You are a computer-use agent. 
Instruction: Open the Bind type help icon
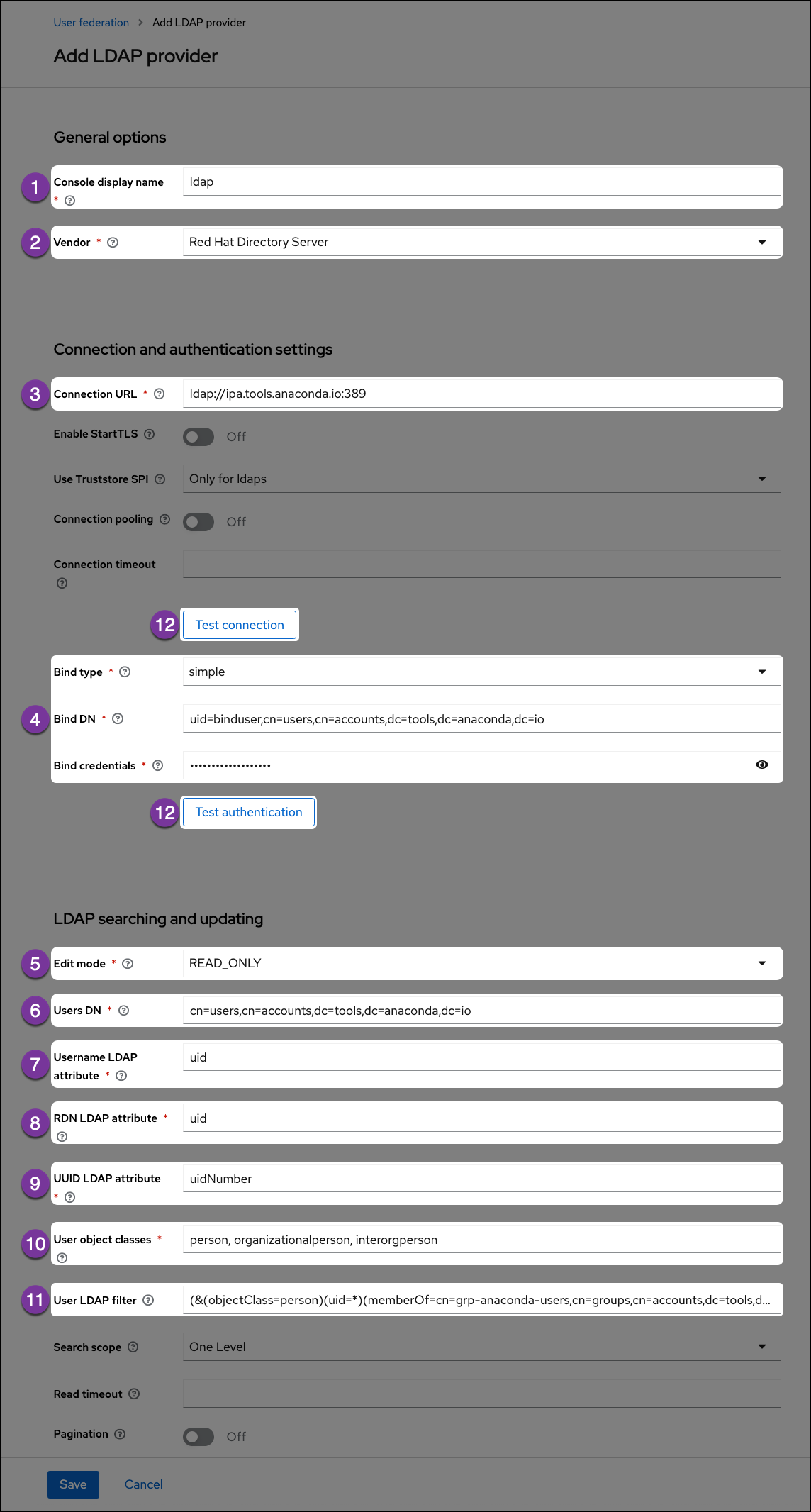coord(125,672)
